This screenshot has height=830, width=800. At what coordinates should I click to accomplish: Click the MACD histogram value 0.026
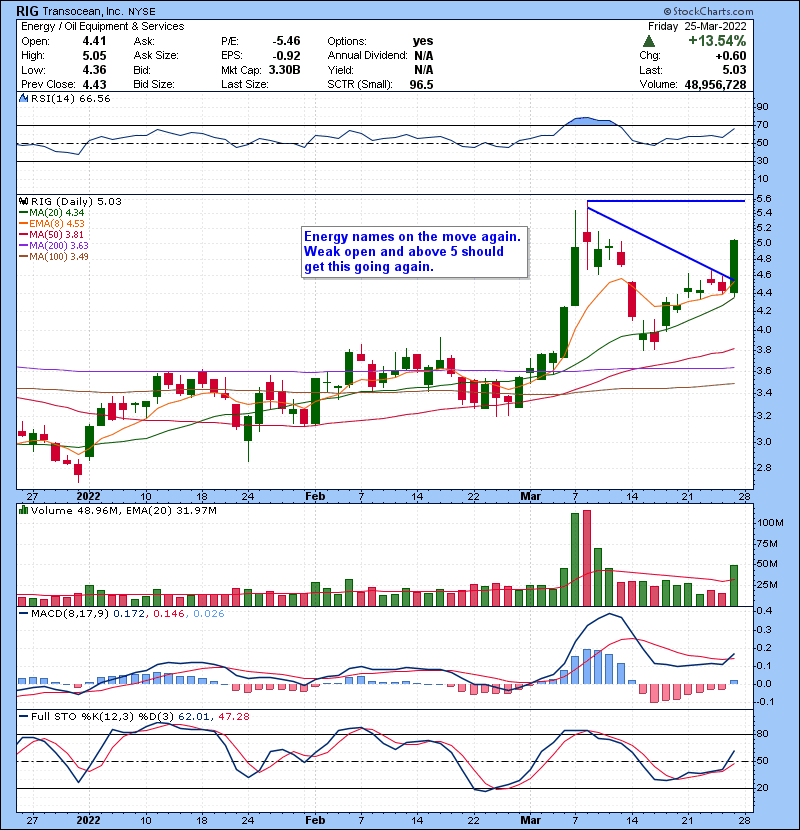coord(209,614)
